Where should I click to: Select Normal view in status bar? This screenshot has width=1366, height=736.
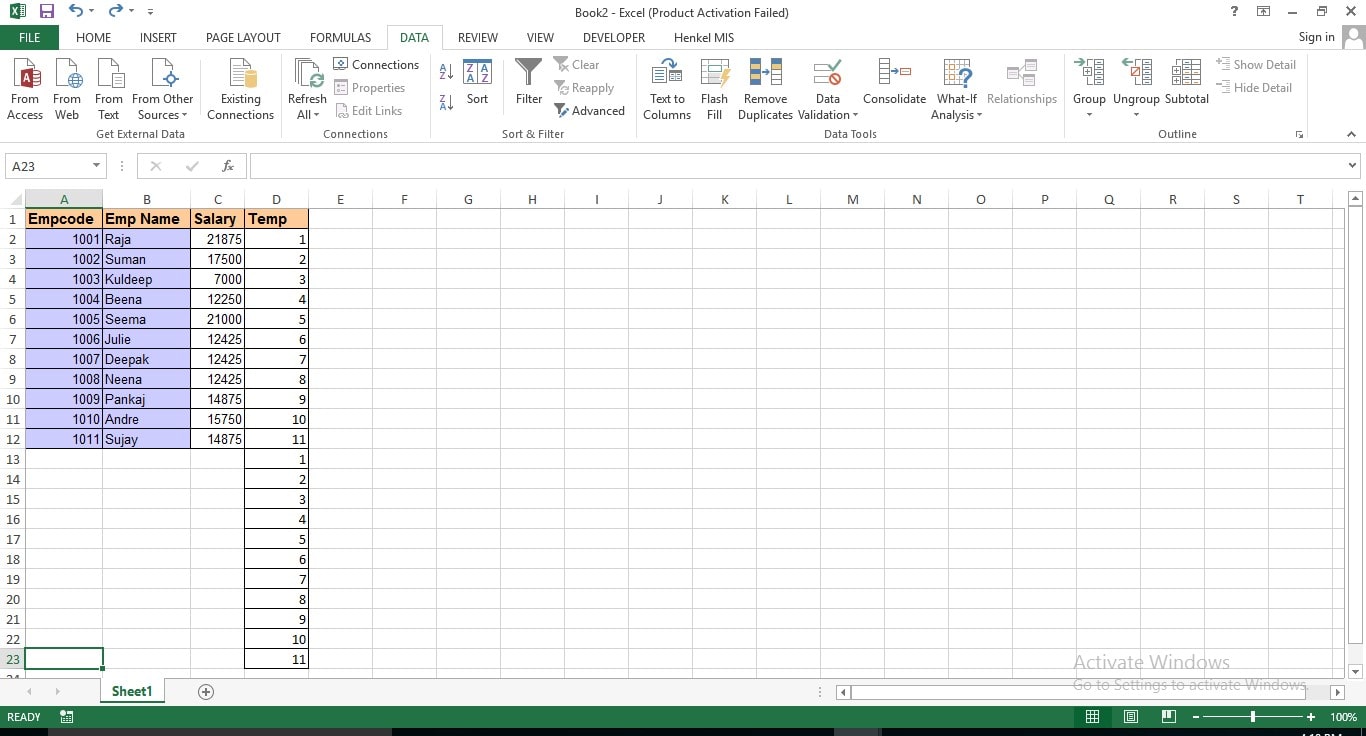click(1092, 717)
